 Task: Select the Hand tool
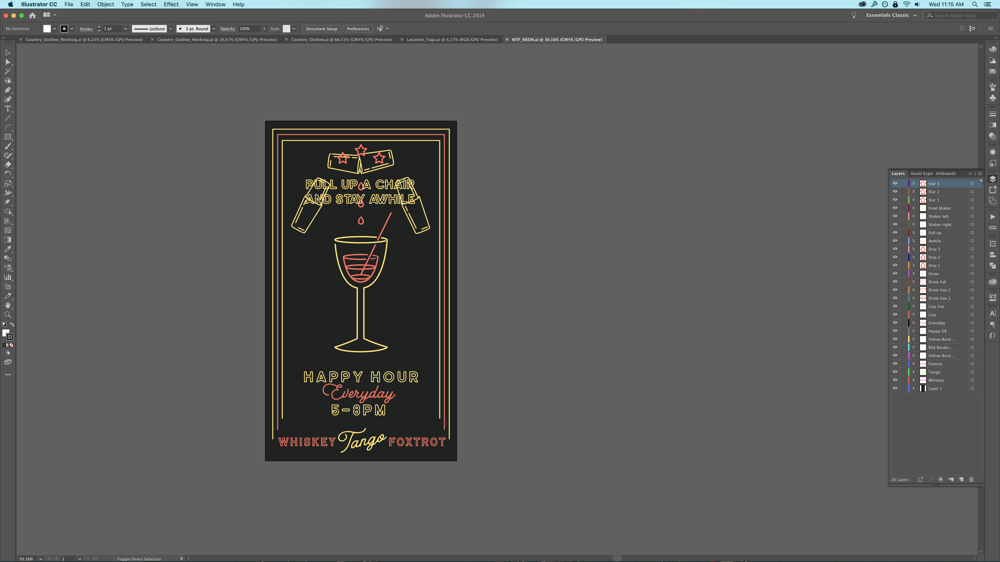(8, 305)
